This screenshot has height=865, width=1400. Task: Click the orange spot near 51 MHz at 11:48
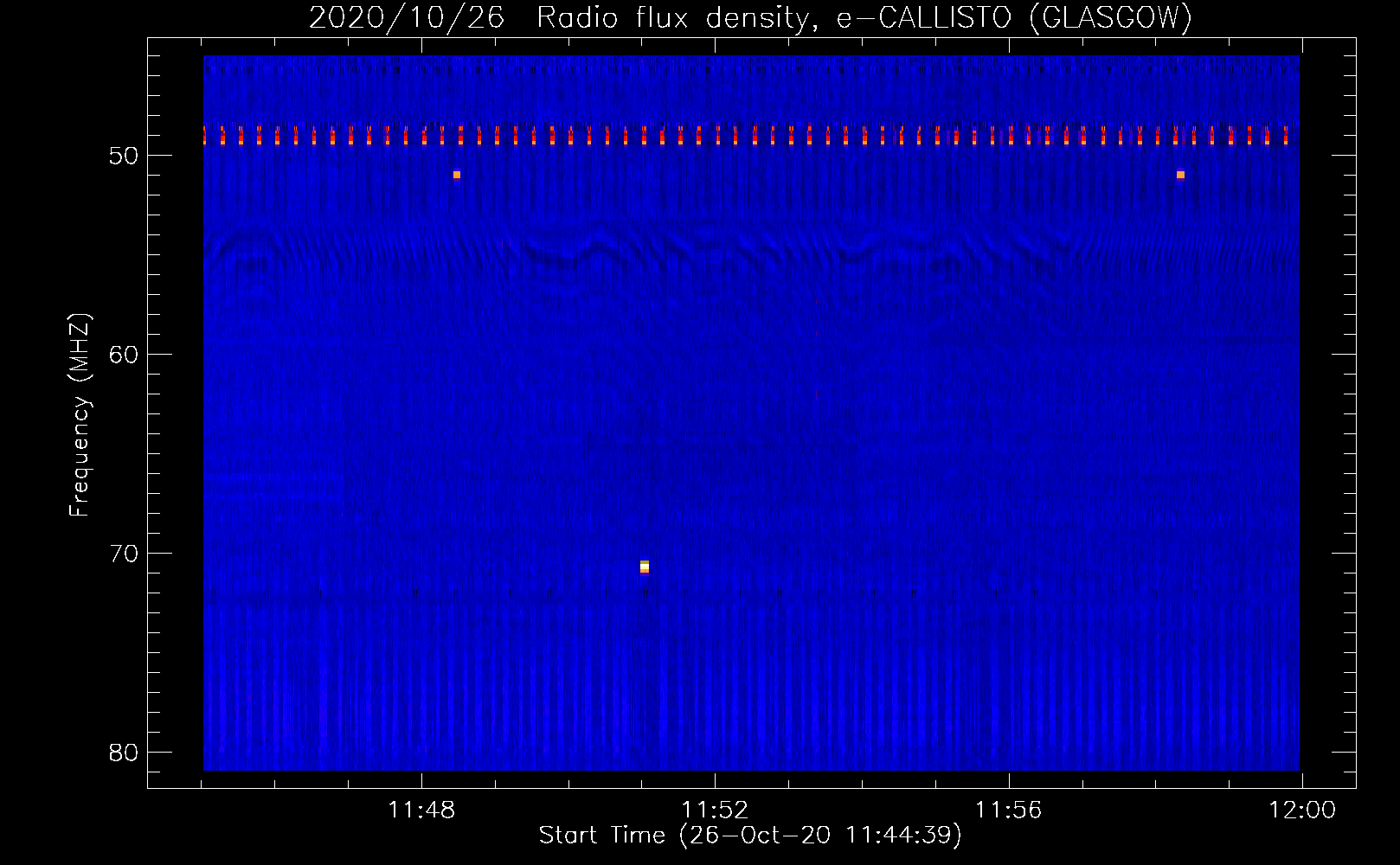(457, 175)
